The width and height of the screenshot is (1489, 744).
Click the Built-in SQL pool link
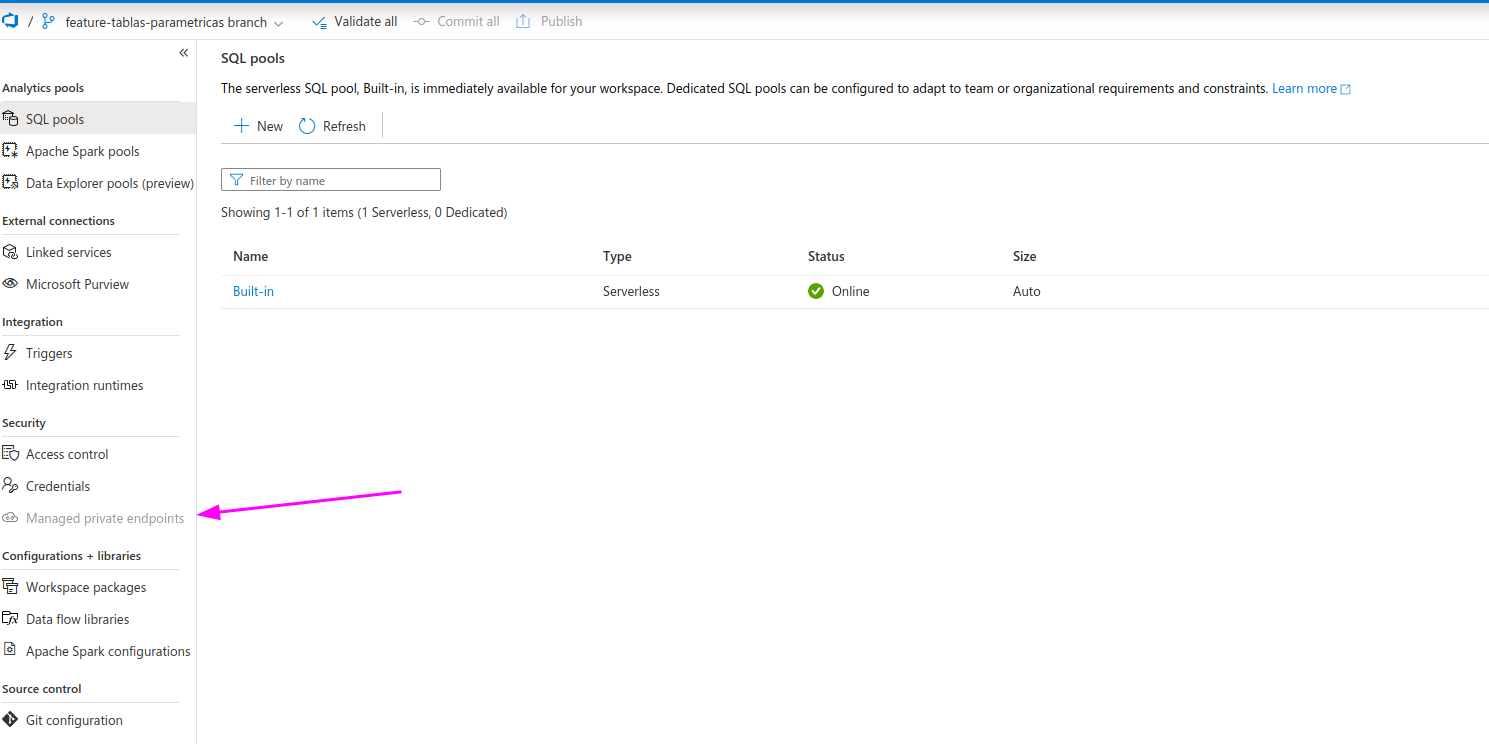[x=253, y=291]
